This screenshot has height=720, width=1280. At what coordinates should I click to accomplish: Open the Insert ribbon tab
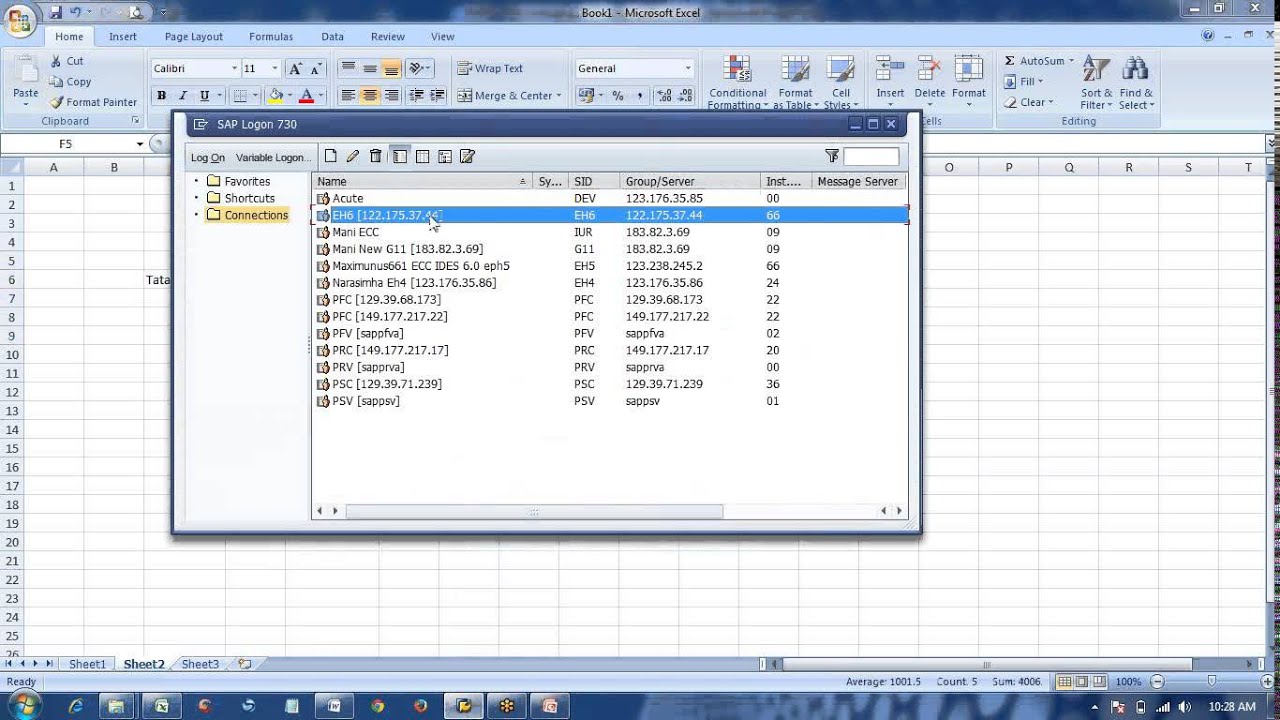pos(123,37)
